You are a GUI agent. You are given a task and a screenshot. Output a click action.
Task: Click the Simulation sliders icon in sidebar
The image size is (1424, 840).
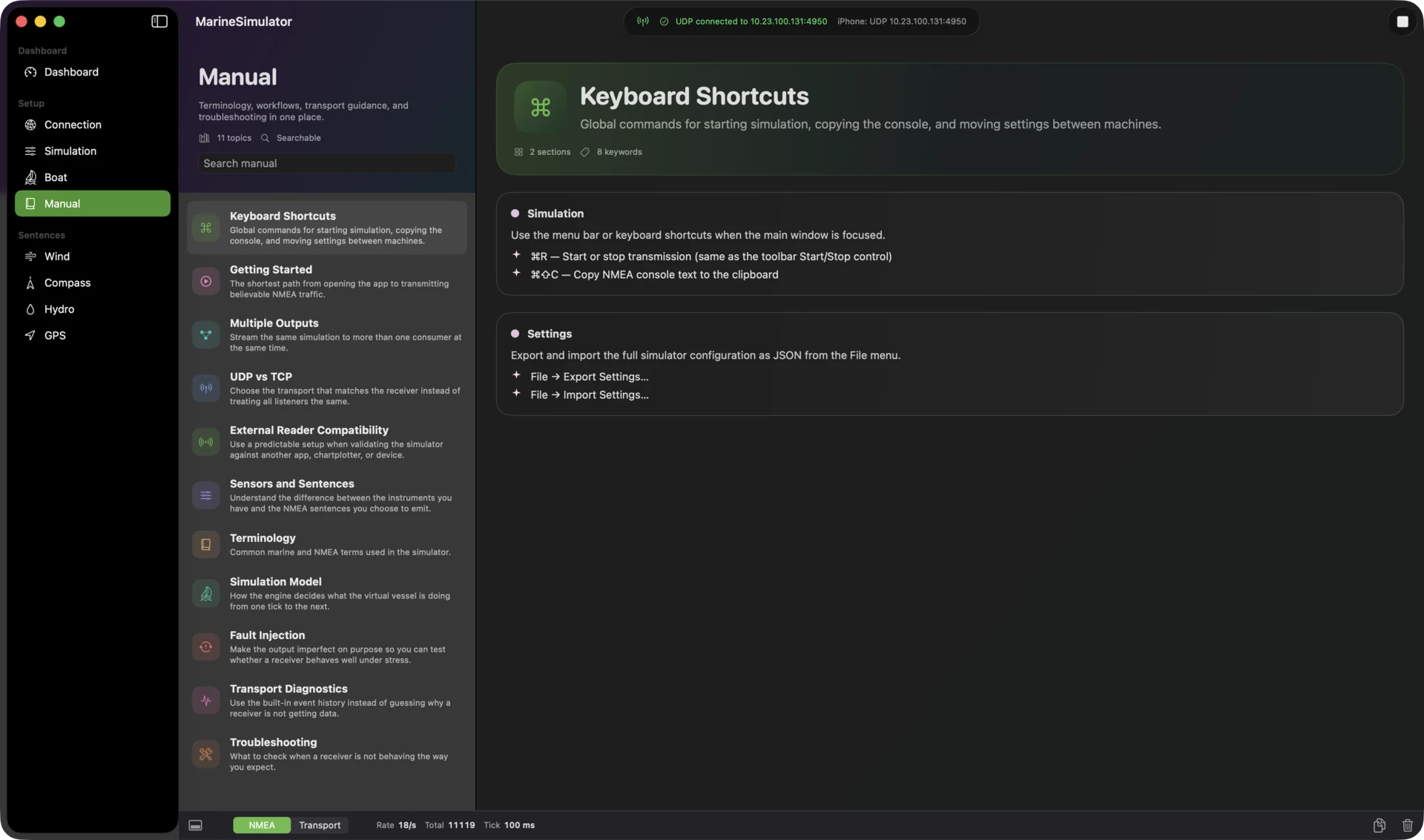point(30,151)
